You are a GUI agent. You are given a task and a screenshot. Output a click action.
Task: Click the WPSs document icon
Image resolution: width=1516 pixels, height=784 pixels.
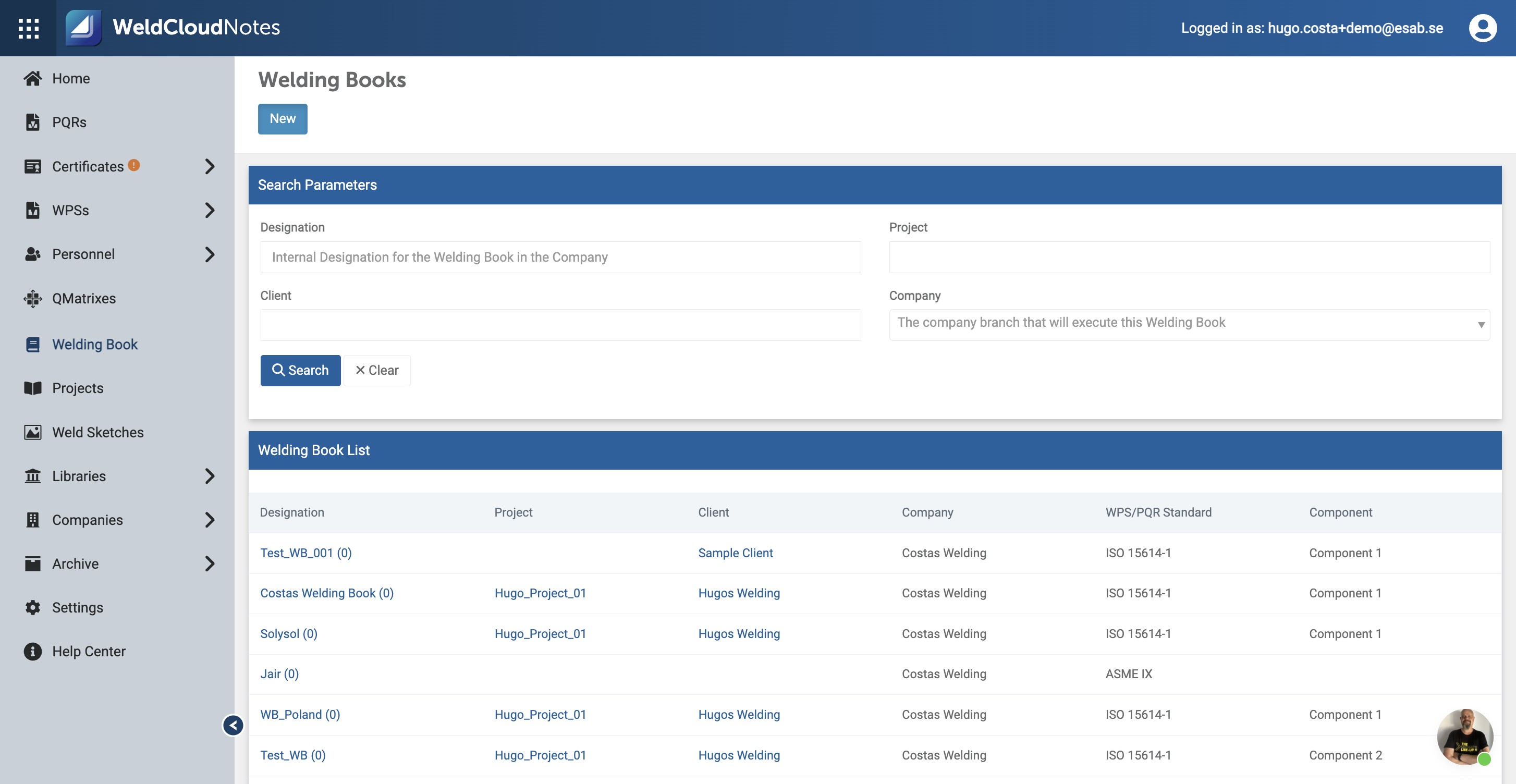coord(33,210)
